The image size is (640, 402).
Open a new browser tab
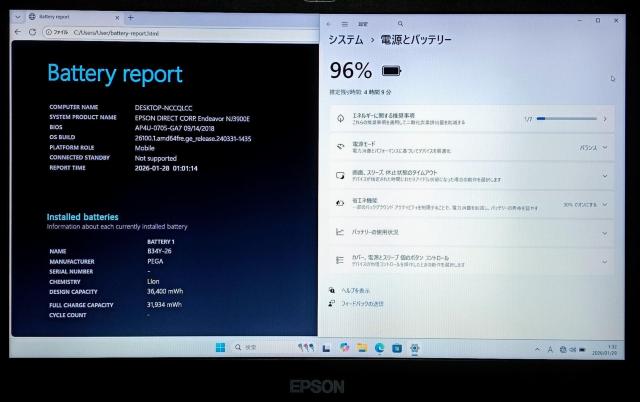click(x=131, y=17)
